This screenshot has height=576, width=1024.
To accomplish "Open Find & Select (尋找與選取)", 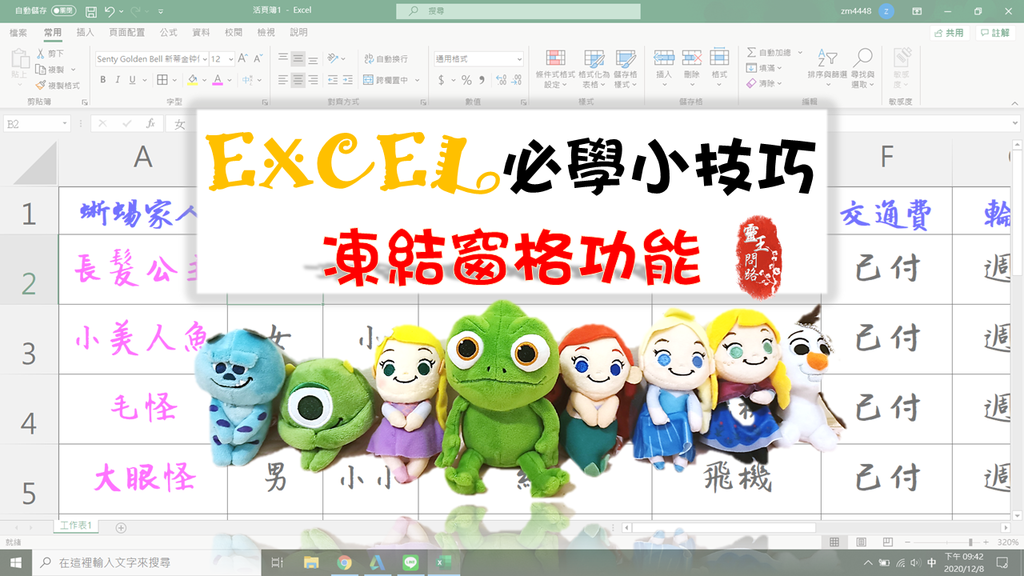I will coord(863,67).
